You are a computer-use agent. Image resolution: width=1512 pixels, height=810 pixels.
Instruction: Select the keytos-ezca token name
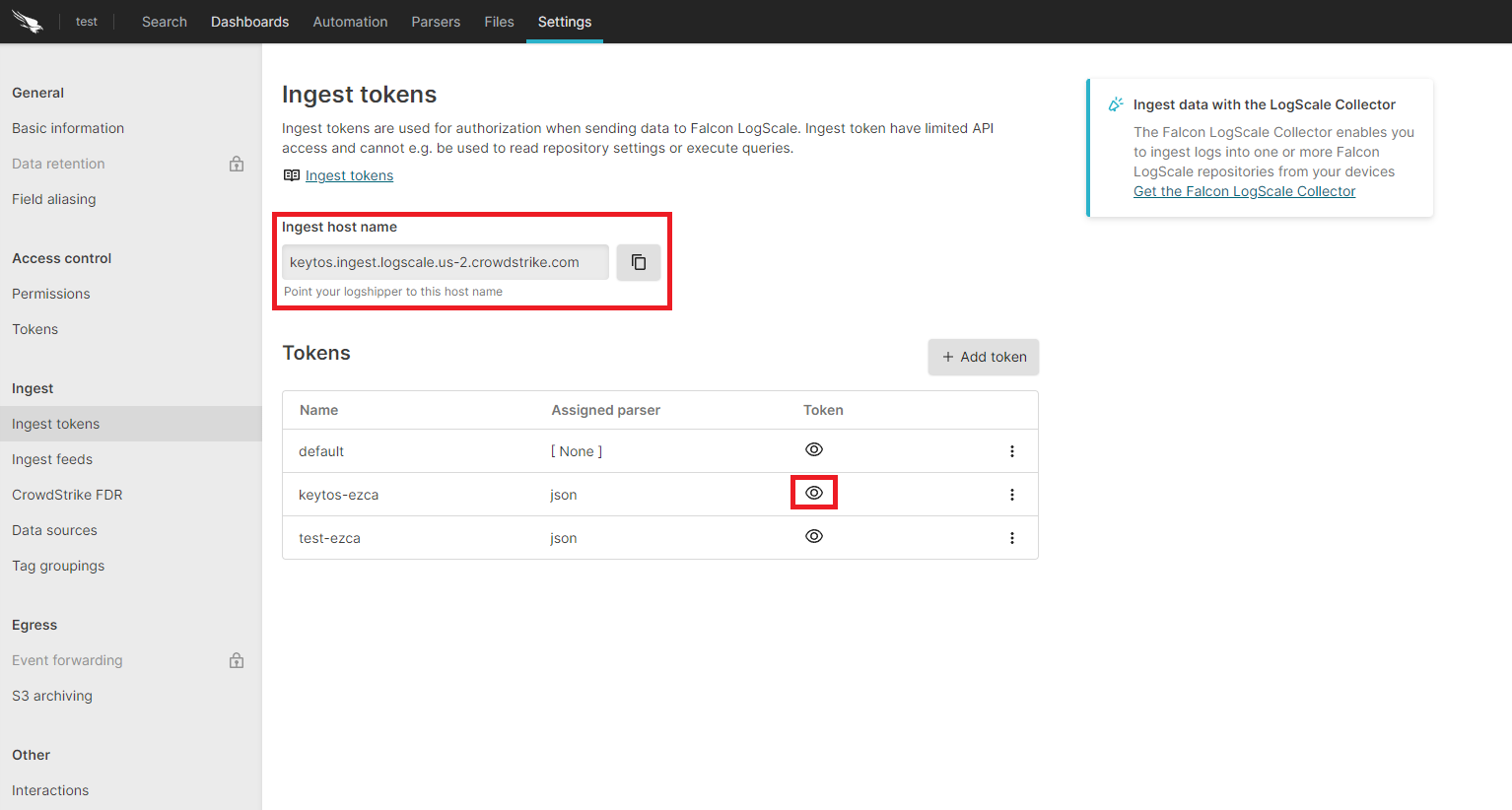click(339, 495)
